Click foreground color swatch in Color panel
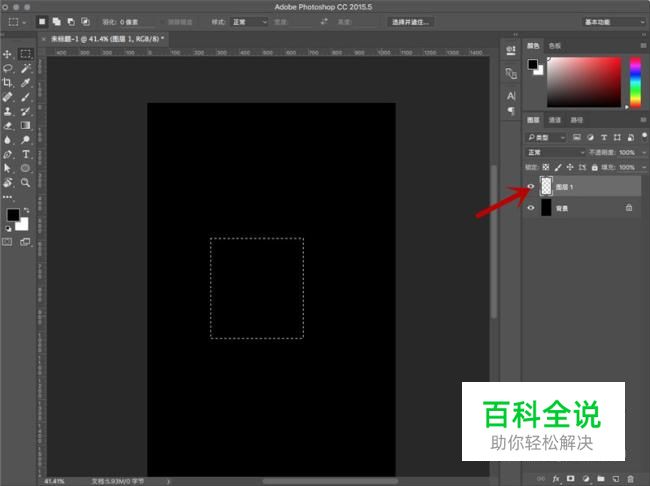The width and height of the screenshot is (650, 486). pos(533,64)
